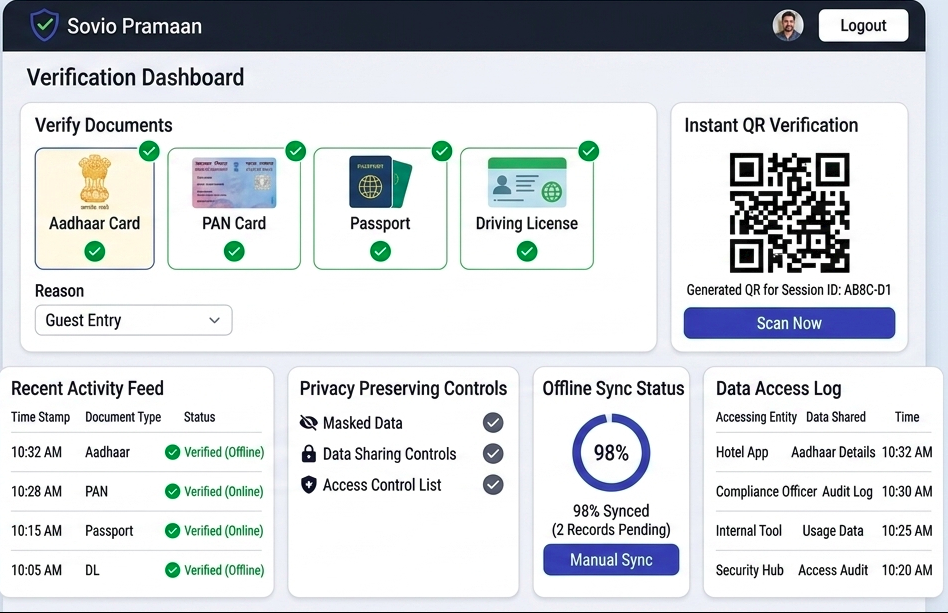Click the Data Sharing Controls lock icon
This screenshot has height=613, width=948.
(308, 453)
